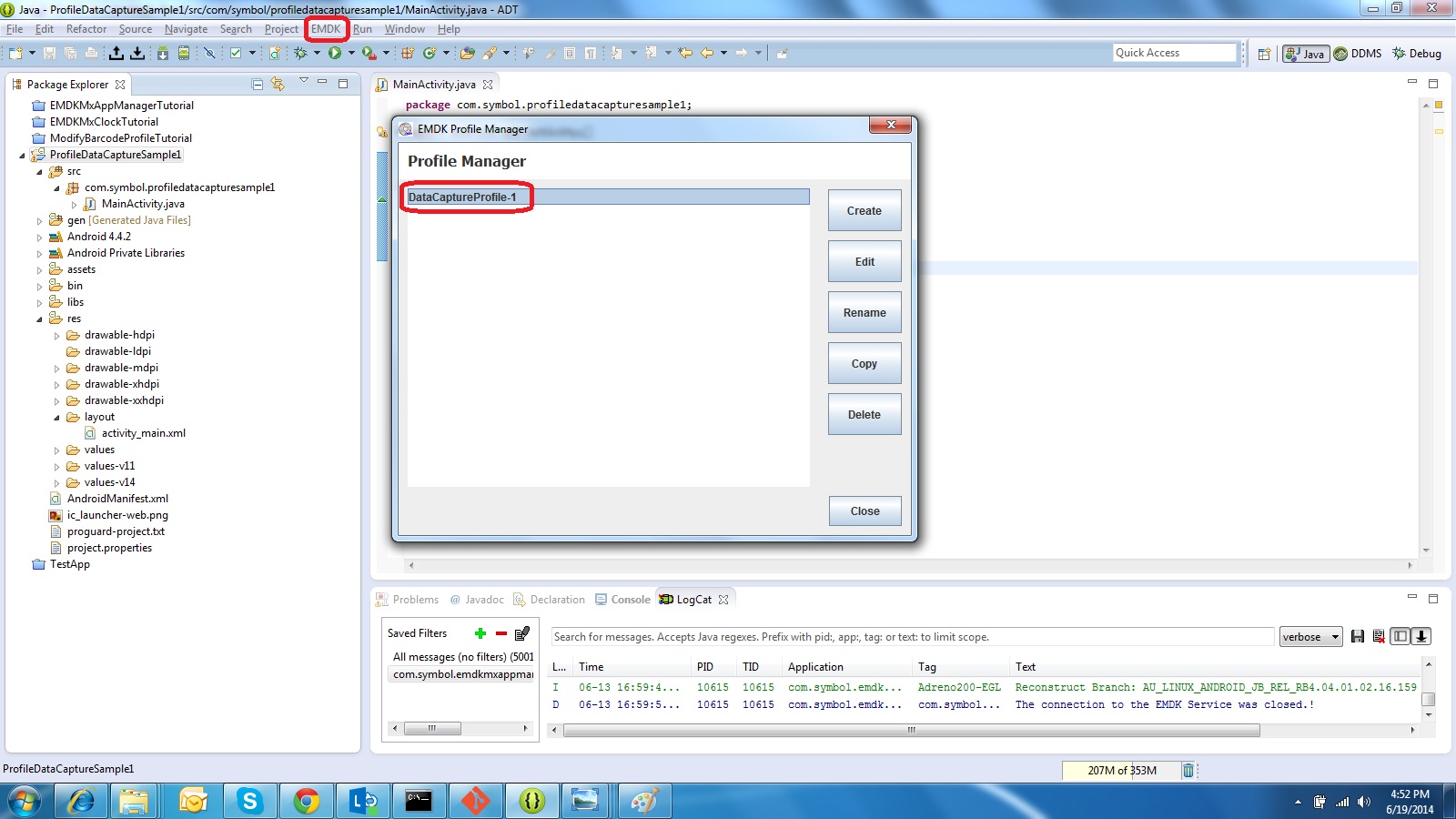Clear the LogCat log icon
Screen dimensions: 1456x819
point(1379,636)
